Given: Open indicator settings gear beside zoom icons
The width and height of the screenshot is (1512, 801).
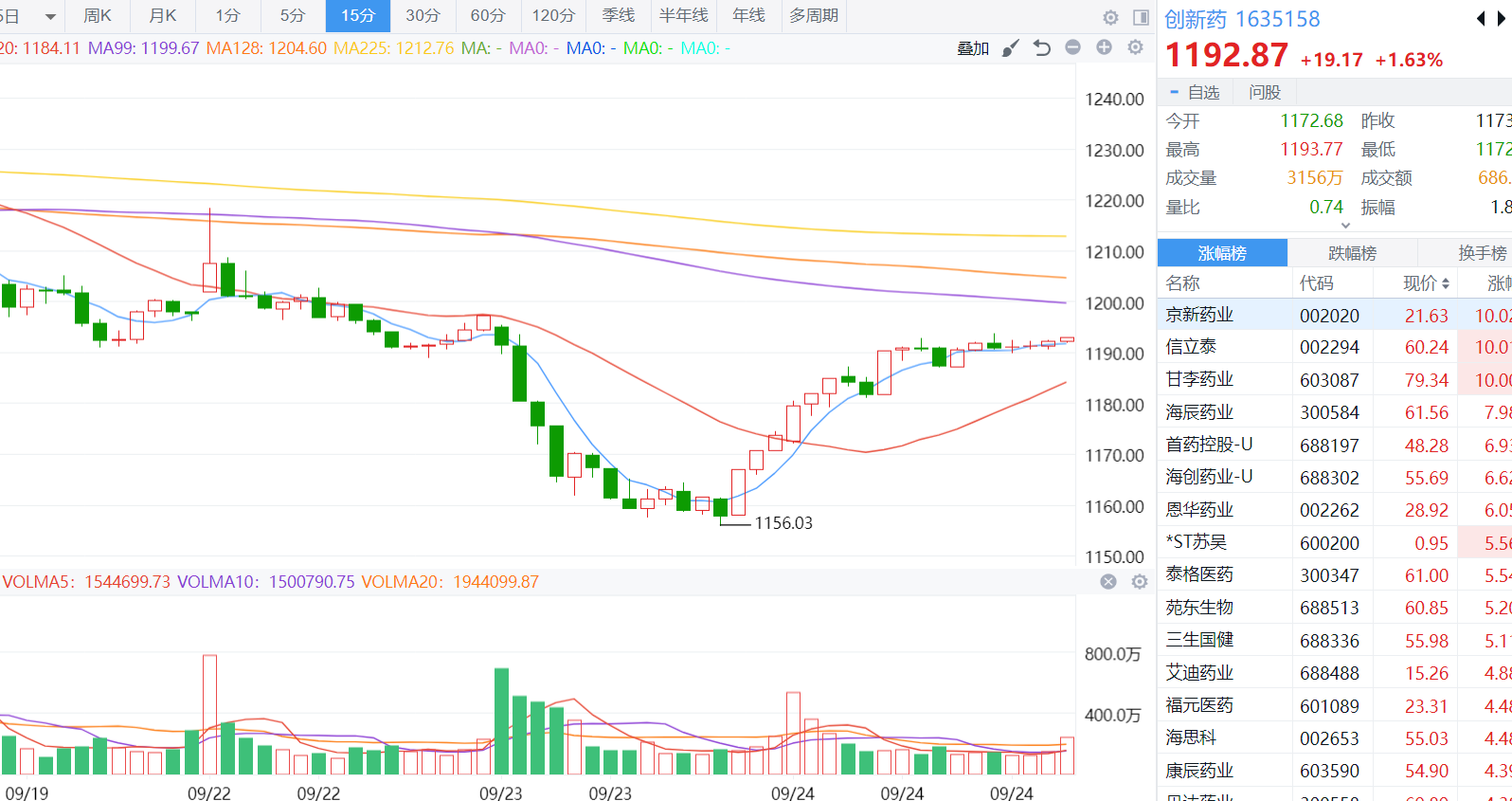Looking at the screenshot, I should [x=1135, y=47].
